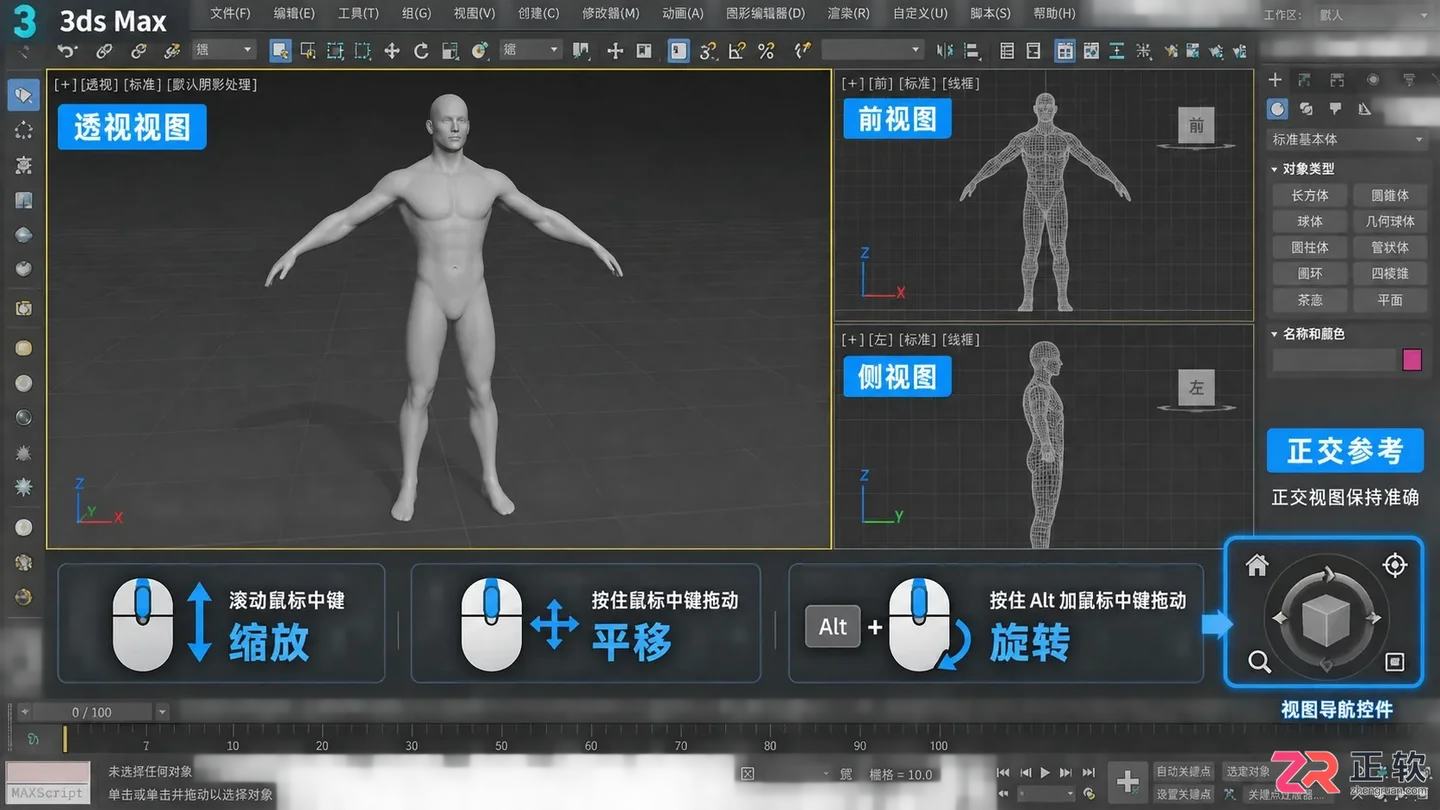The width and height of the screenshot is (1440, 810).
Task: Click the 长方体 box primitive button
Action: tap(1309, 195)
